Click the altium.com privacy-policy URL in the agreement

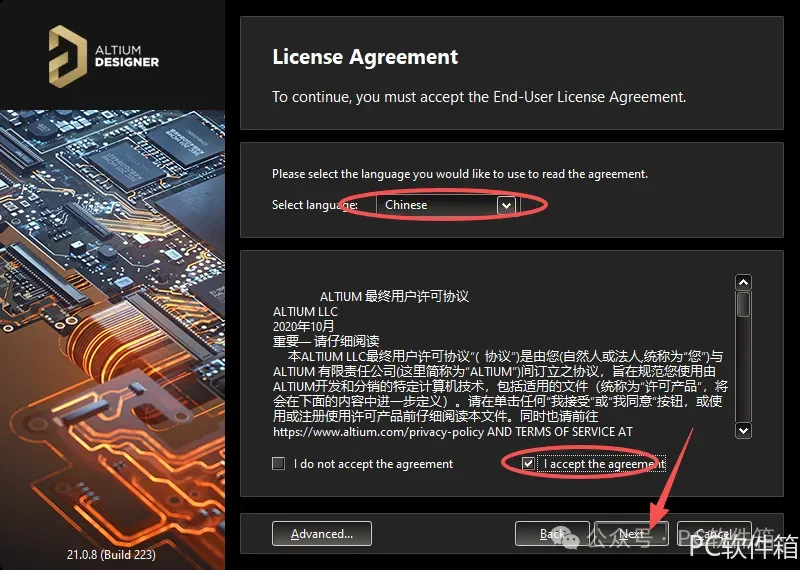(378, 432)
